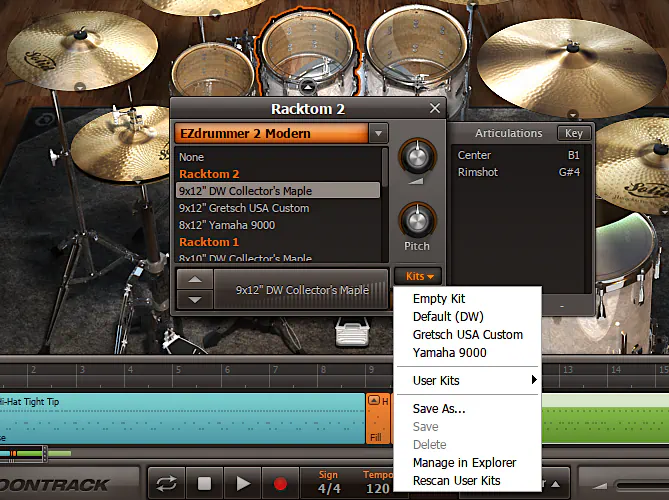Click the 4/4 time signature field

pos(329,489)
